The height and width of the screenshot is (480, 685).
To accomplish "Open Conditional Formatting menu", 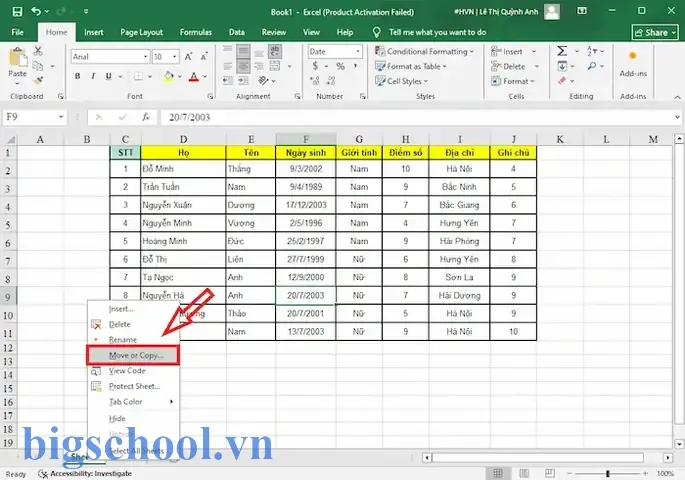I will click(424, 51).
